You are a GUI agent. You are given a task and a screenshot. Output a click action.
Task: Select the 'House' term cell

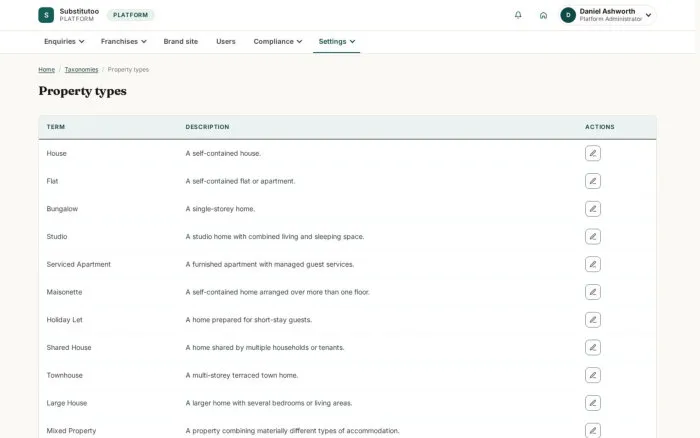56,153
